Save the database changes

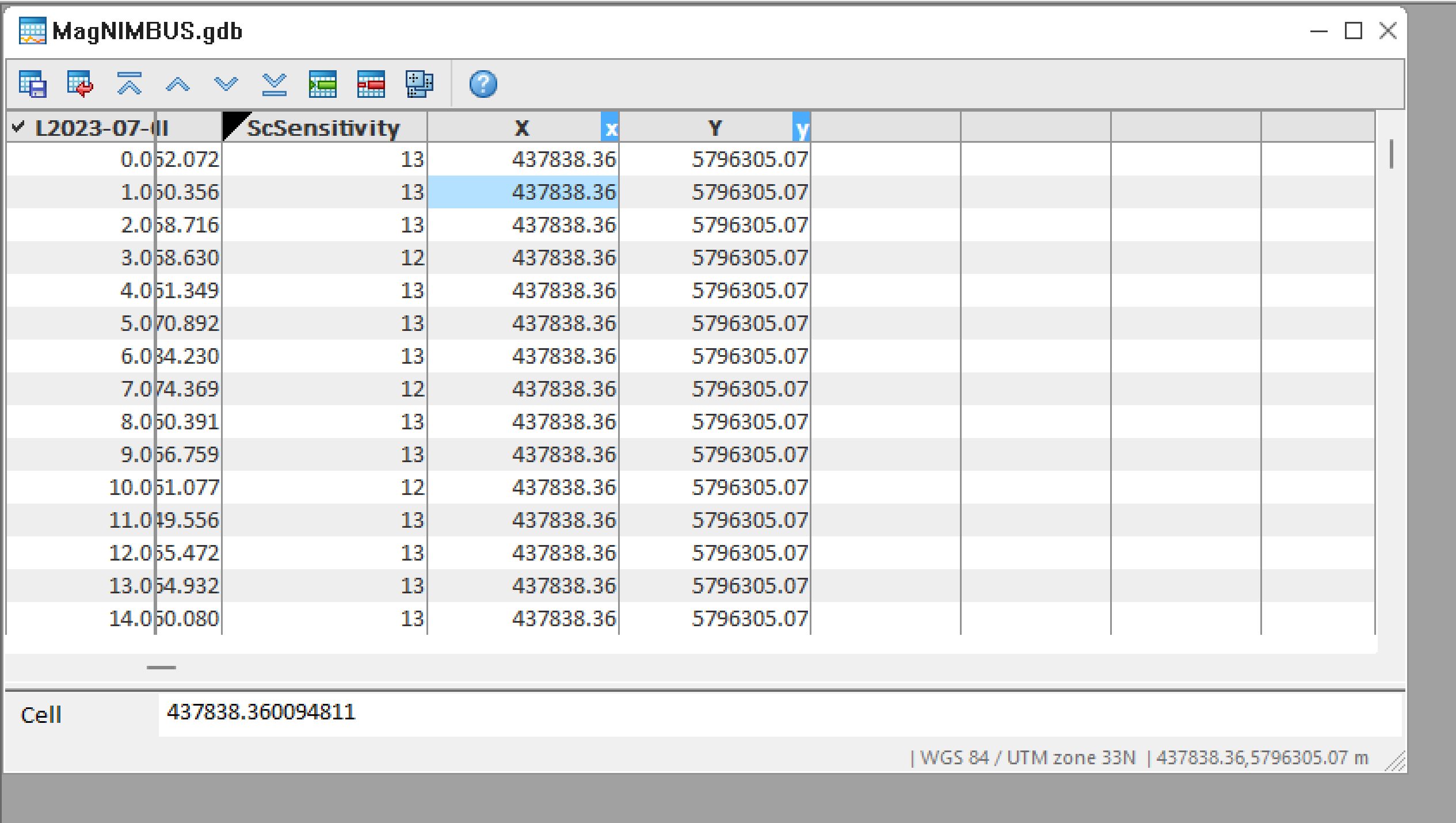(32, 85)
